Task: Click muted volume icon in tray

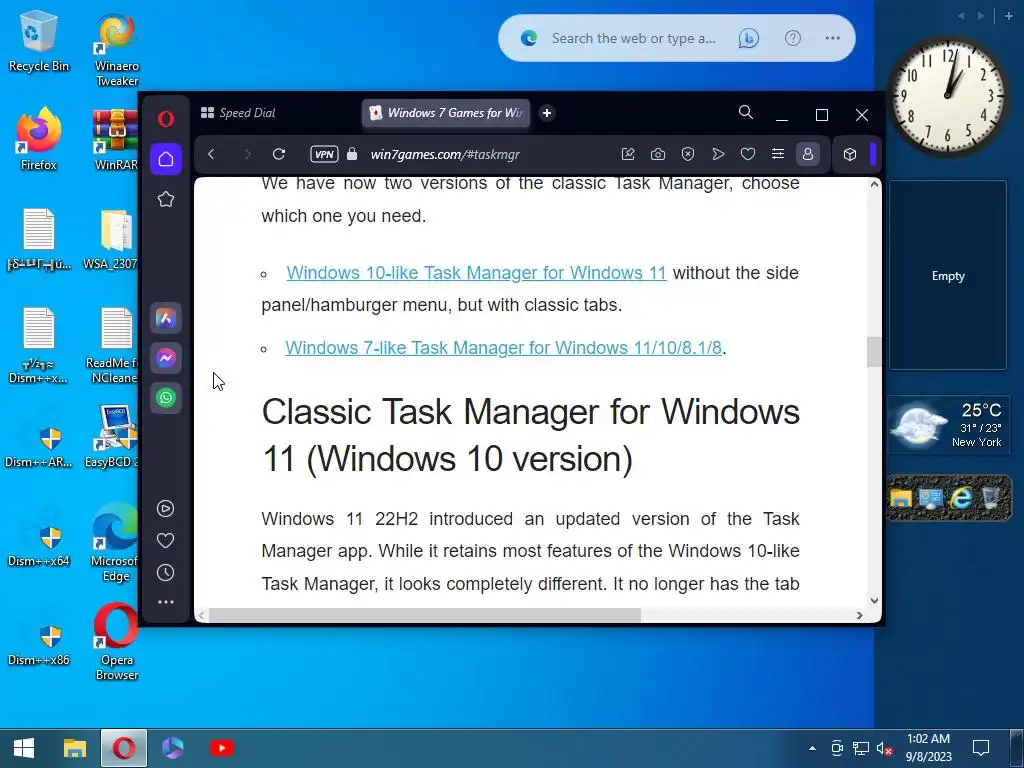Action: pyautogui.click(x=884, y=748)
